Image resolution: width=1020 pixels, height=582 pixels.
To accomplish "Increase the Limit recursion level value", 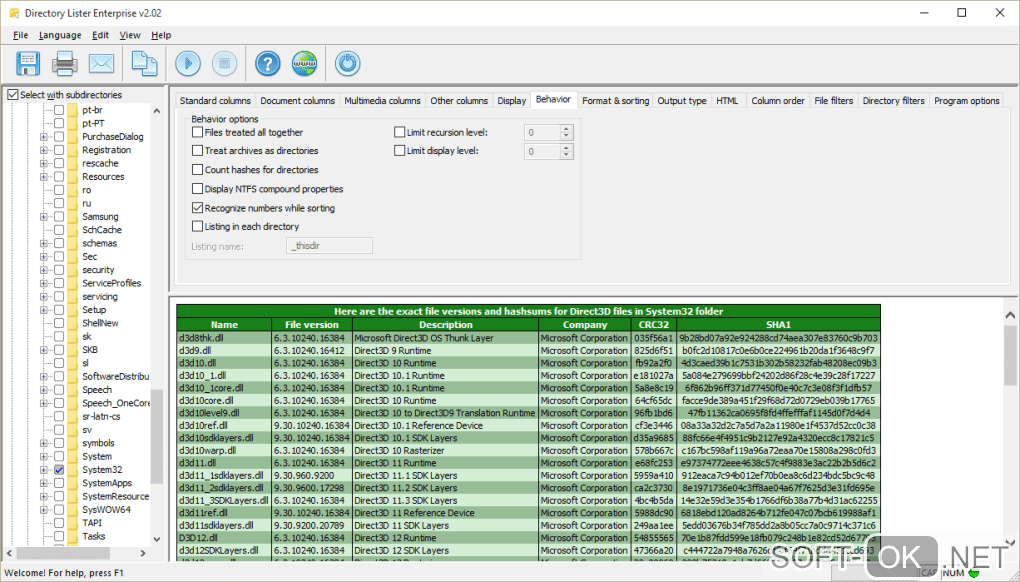I will 565,126.
